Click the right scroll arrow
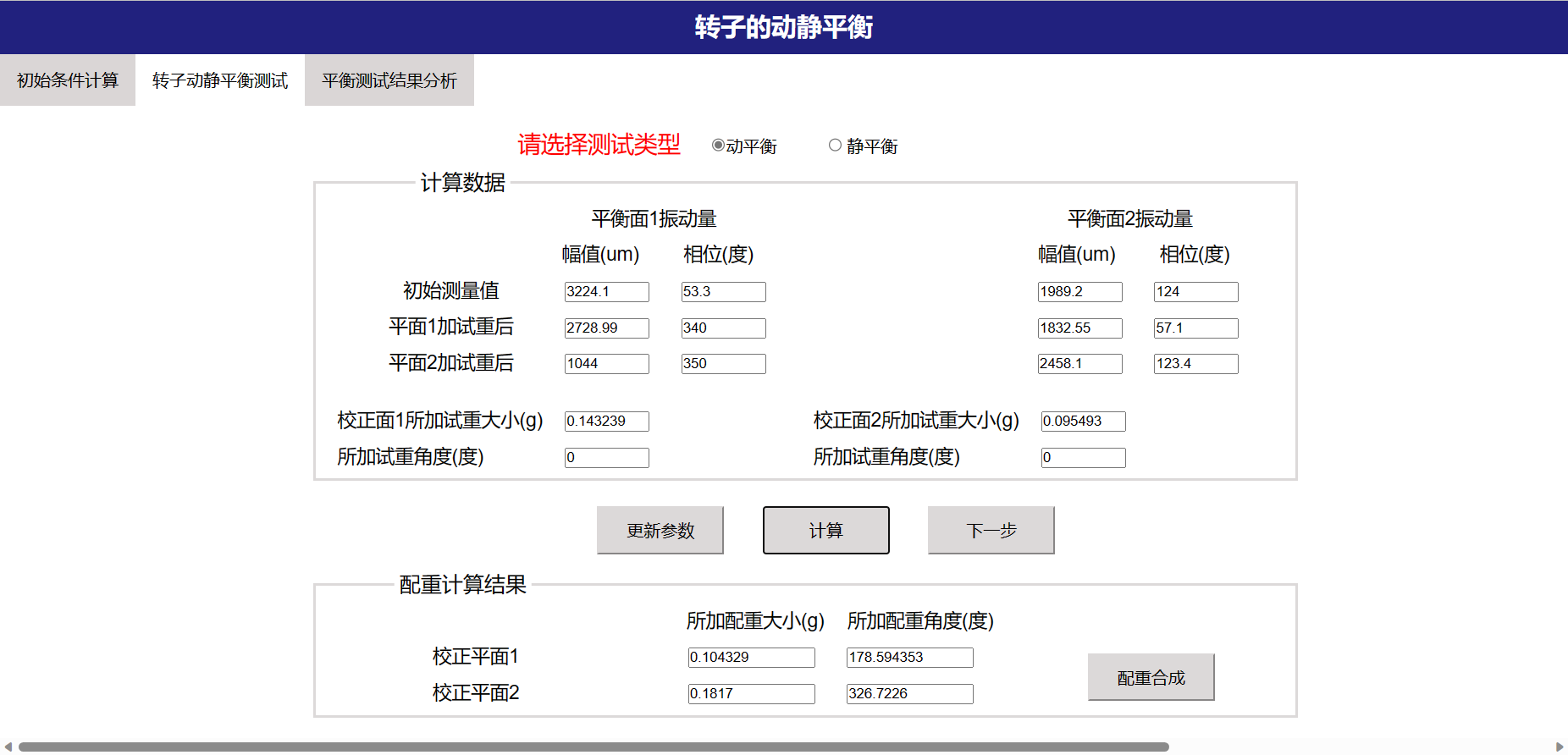 1560,747
